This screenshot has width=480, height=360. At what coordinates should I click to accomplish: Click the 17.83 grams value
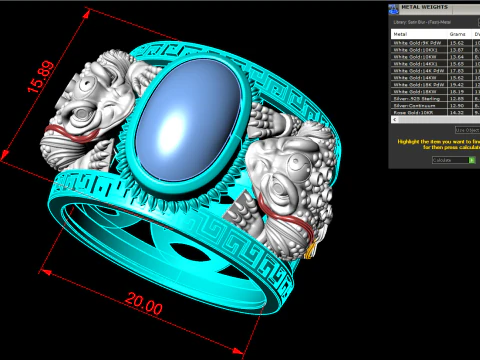tap(457, 71)
